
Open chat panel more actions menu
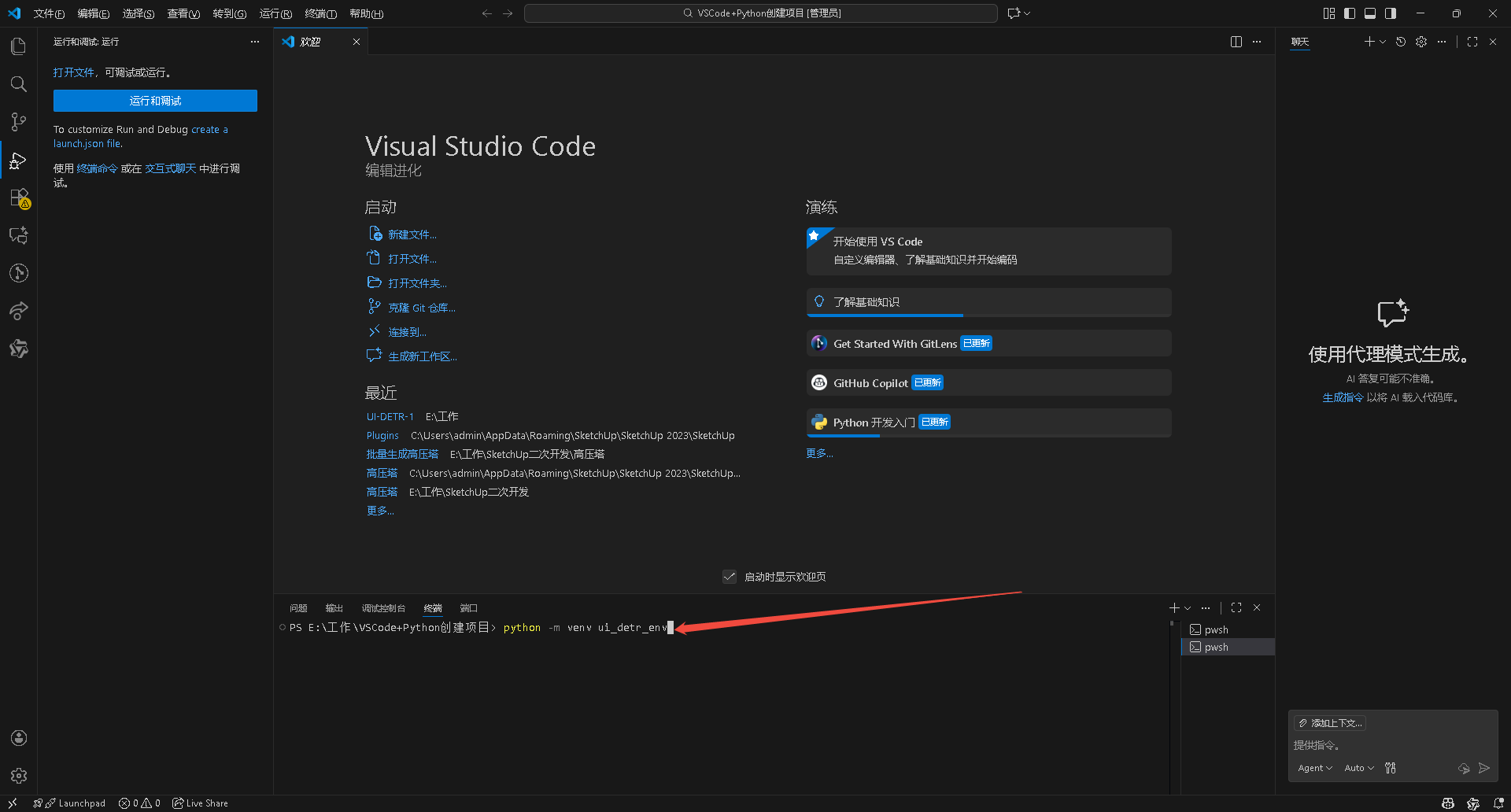coord(1442,42)
